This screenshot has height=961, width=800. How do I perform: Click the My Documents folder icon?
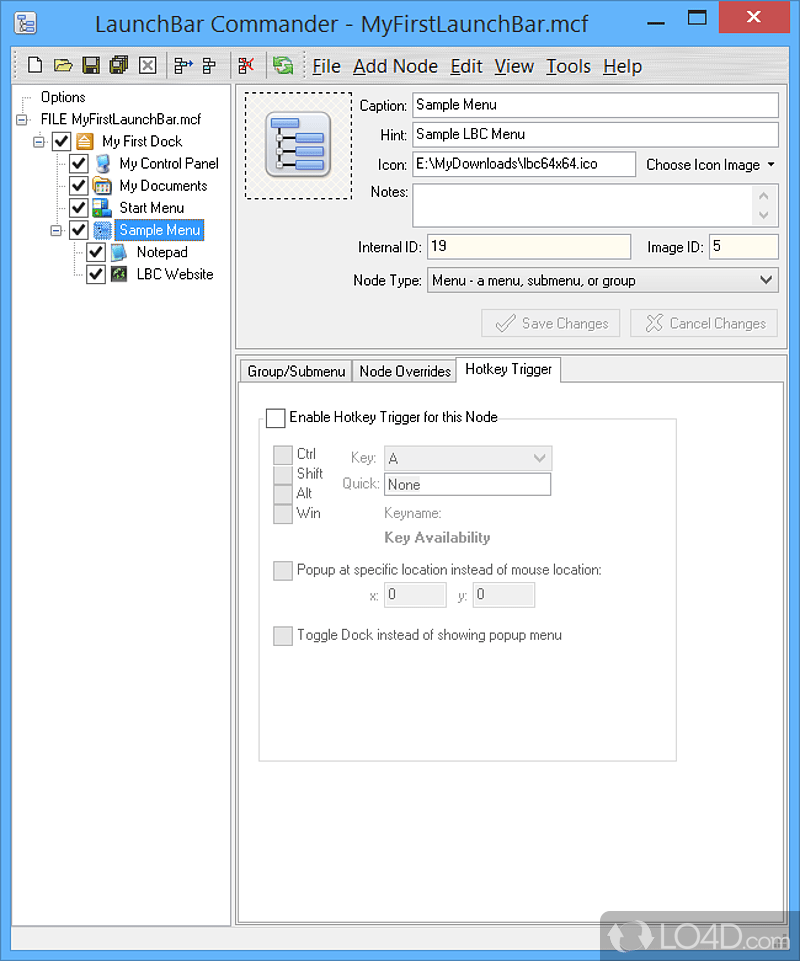[102, 186]
